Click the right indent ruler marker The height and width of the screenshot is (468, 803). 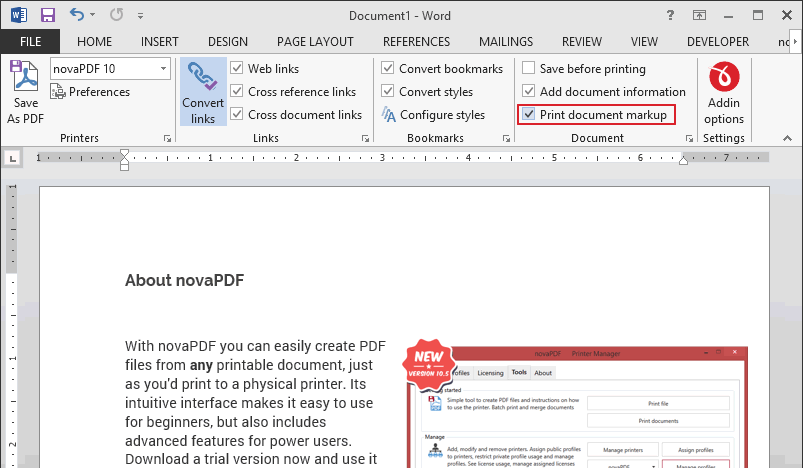tap(683, 161)
